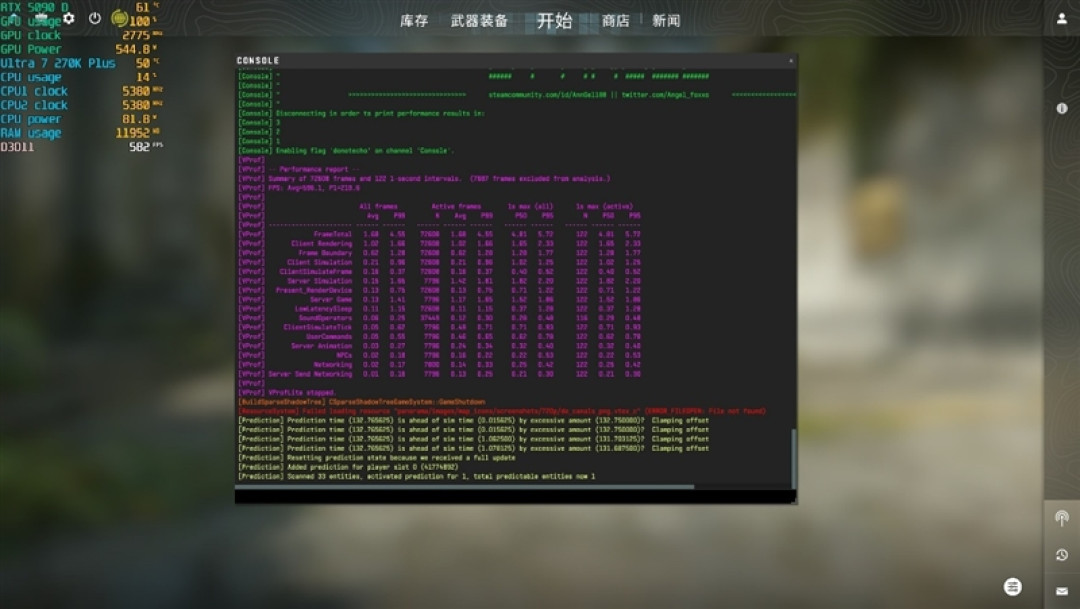Click the CPU2 clock 5380 value
1080x609 pixels.
tap(136, 105)
